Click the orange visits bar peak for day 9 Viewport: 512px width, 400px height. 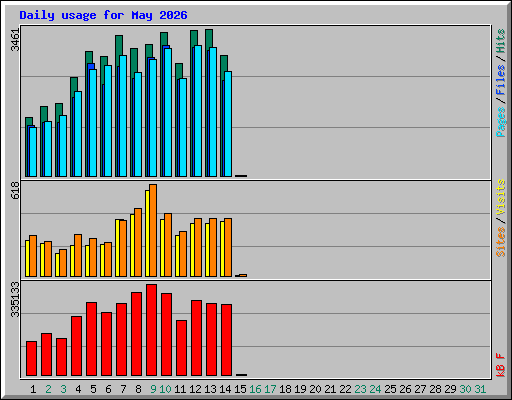[x=153, y=230]
